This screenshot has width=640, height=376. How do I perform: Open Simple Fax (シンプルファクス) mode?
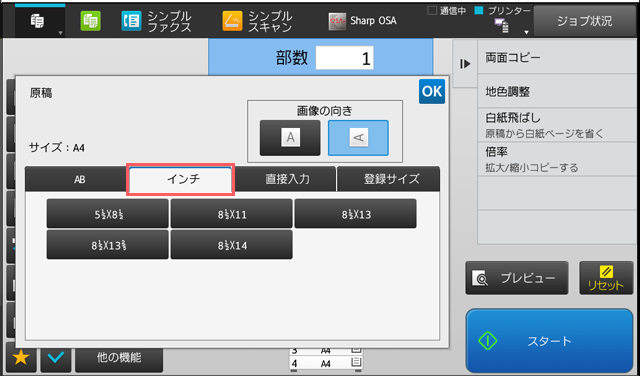point(157,21)
